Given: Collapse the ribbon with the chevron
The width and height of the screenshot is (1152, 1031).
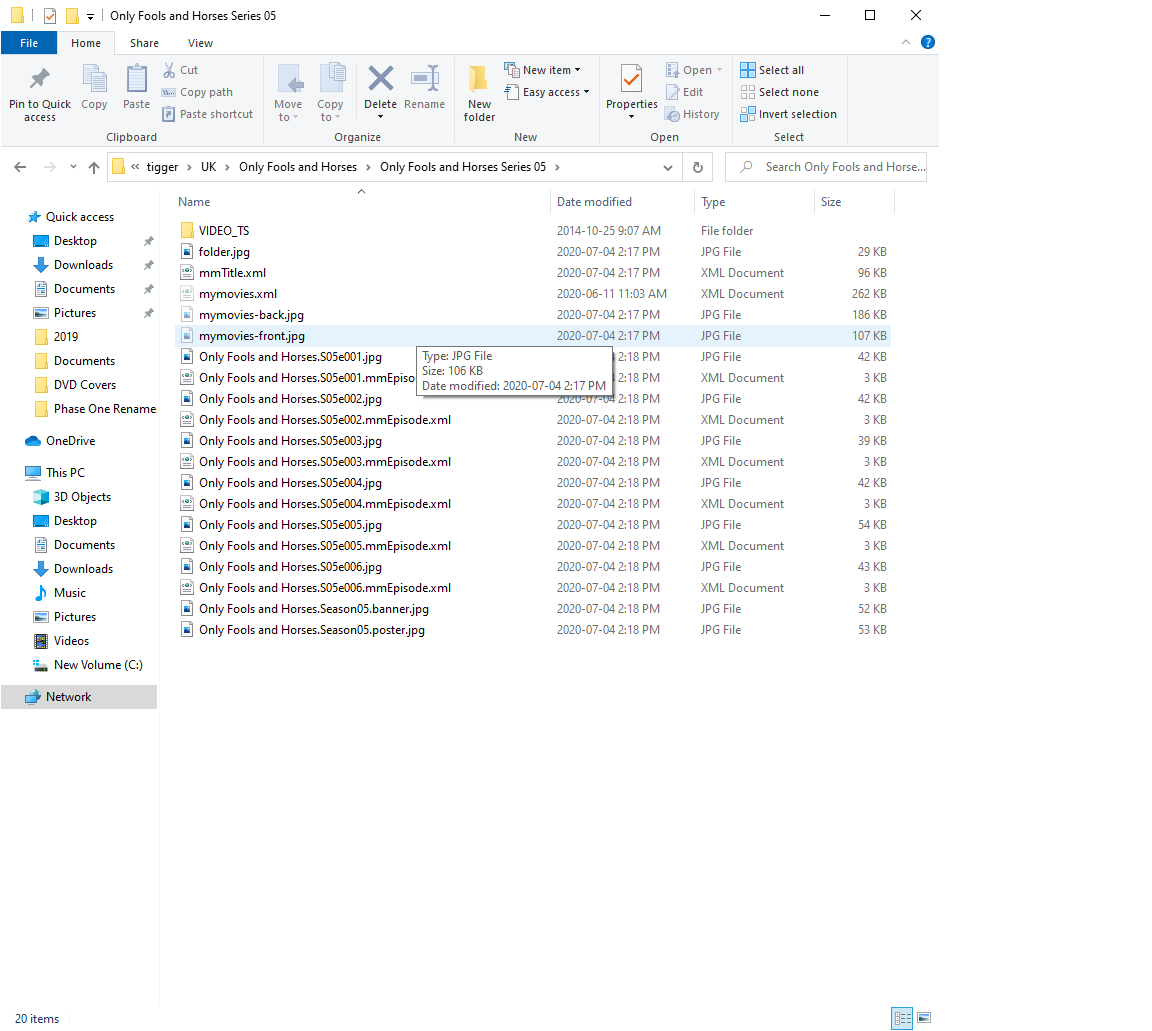Looking at the screenshot, I should (x=906, y=43).
